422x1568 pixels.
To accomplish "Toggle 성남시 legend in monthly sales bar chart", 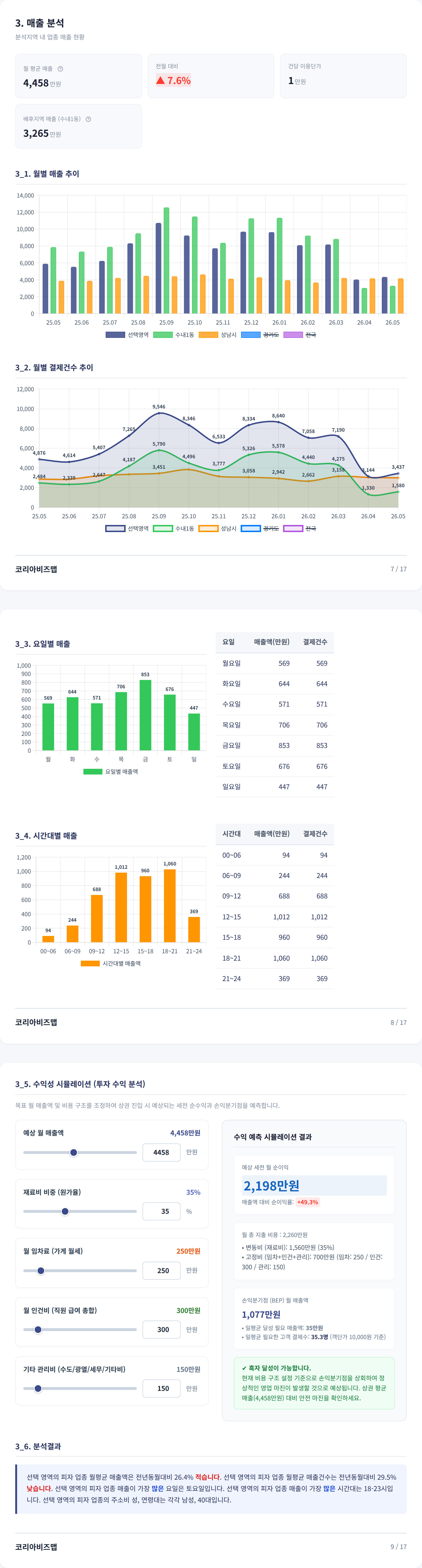I will click(x=218, y=335).
